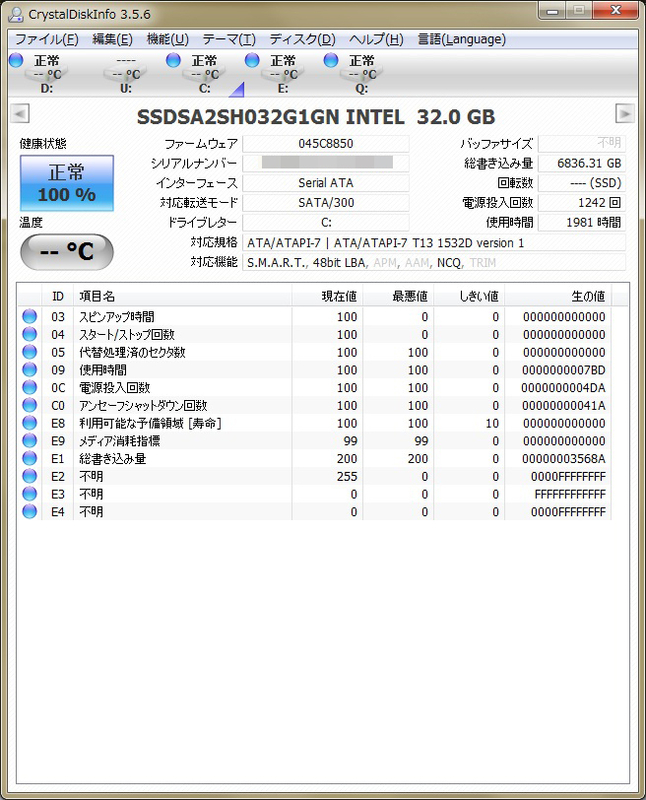646x800 pixels.
Task: Minimize the CrystalDiskInfo window
Action: [552, 11]
